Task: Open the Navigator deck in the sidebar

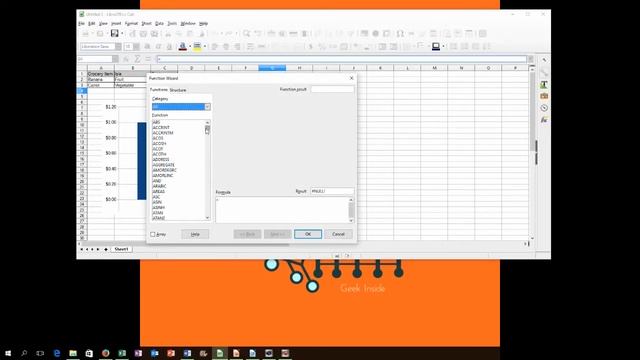Action: (x=544, y=108)
